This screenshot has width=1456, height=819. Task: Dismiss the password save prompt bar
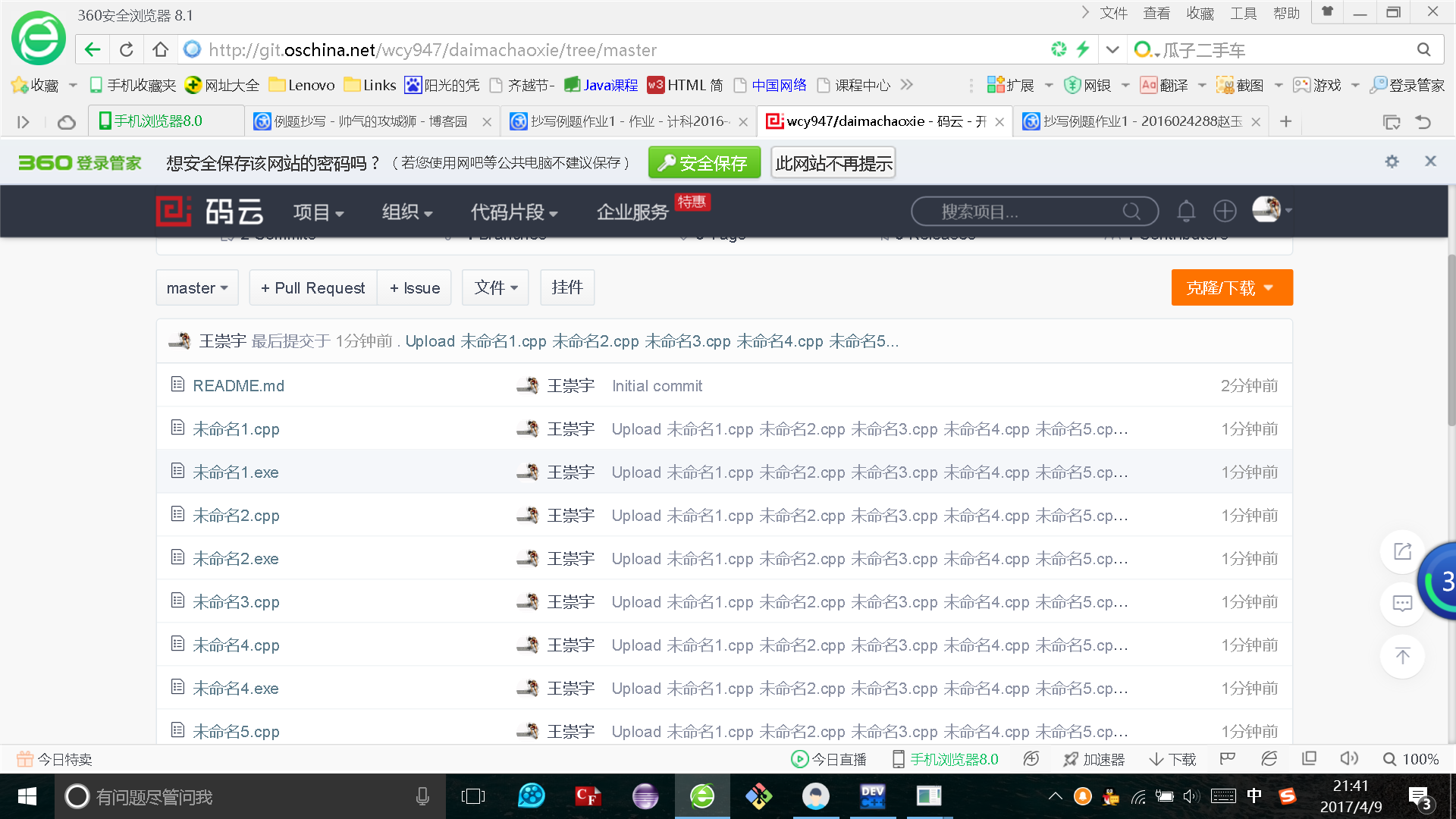coord(1430,162)
